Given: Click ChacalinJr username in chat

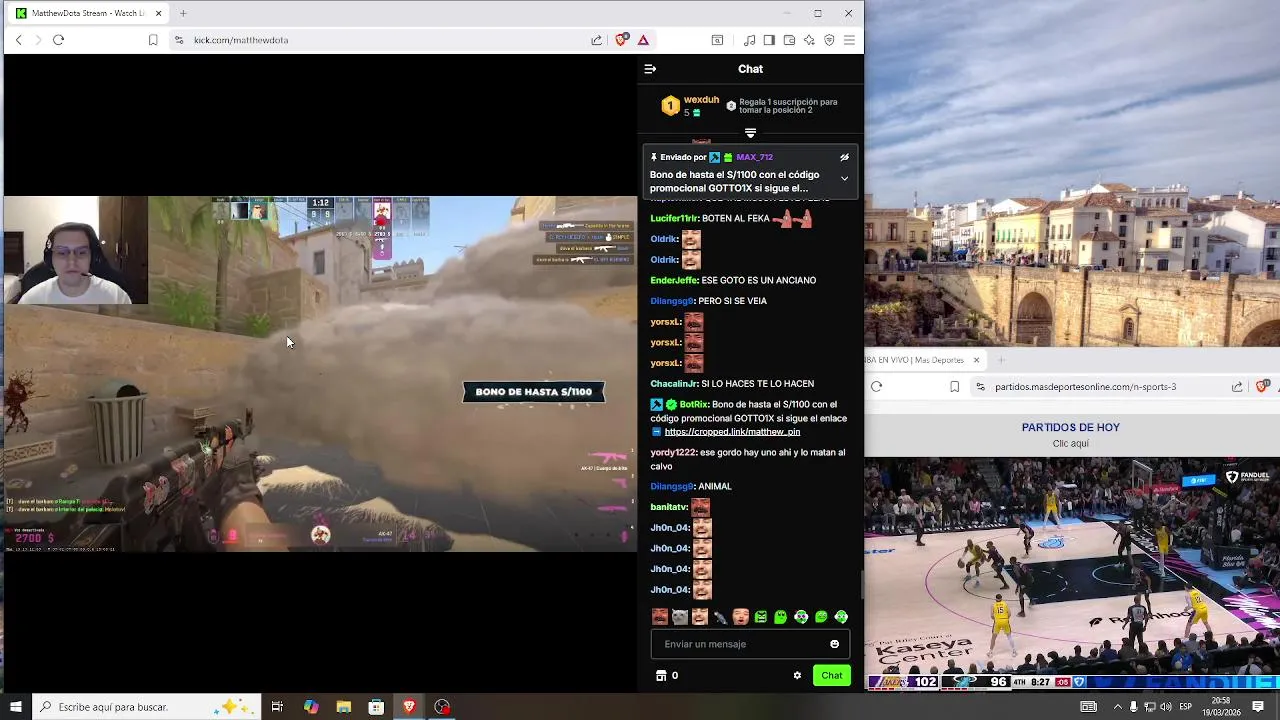Looking at the screenshot, I should click(x=674, y=384).
